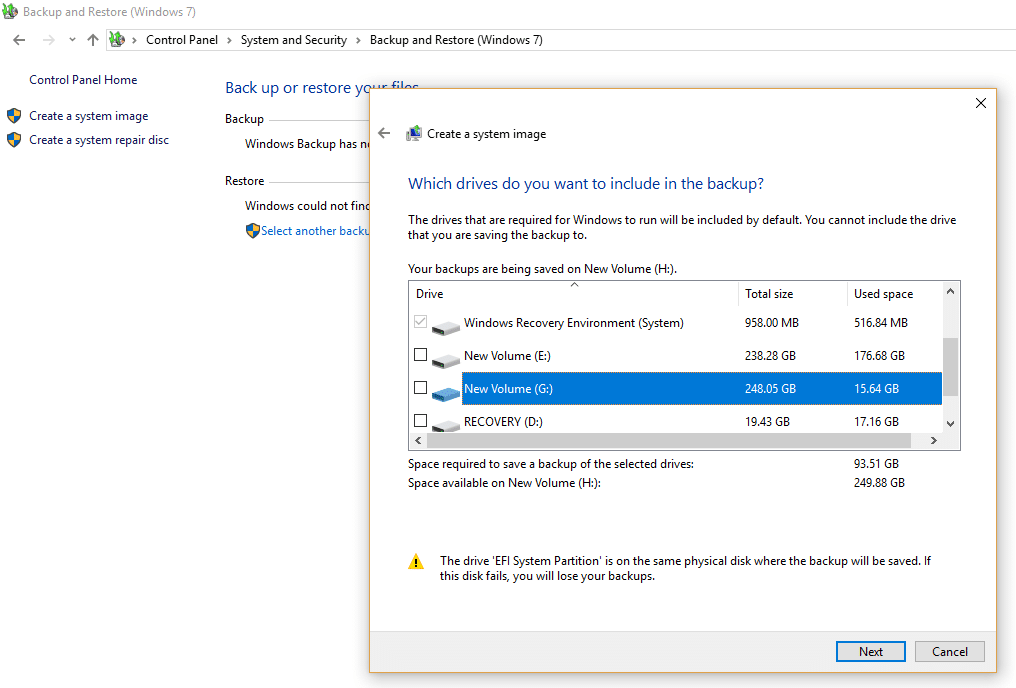Expand chevron after Control Panel breadcrumb
The image size is (1016, 688).
[229, 40]
